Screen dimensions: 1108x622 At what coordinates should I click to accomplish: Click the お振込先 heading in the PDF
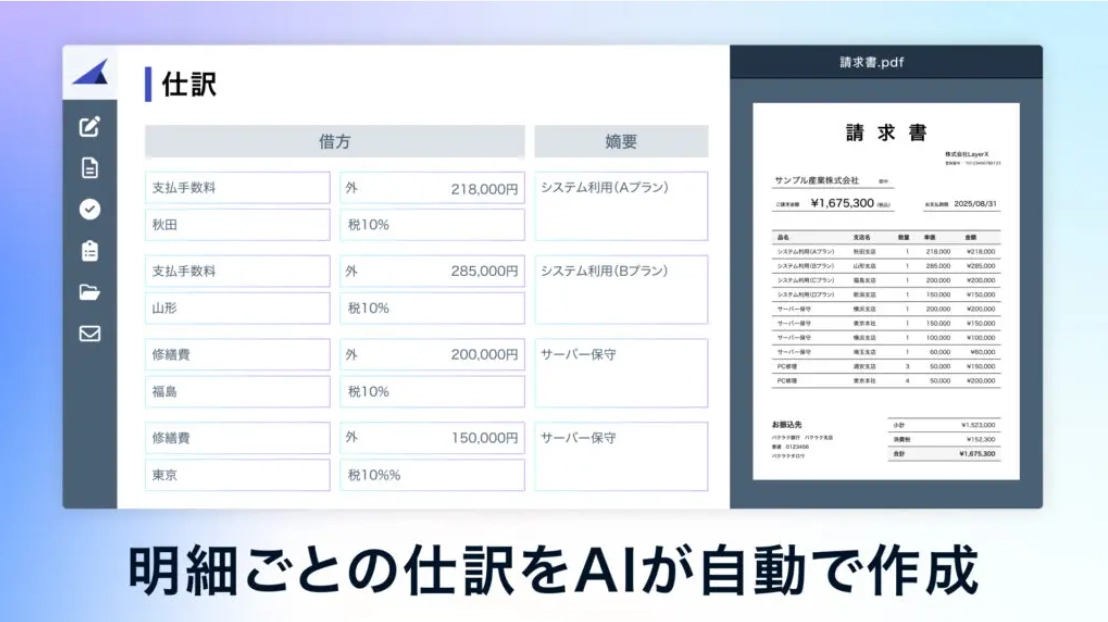point(786,425)
